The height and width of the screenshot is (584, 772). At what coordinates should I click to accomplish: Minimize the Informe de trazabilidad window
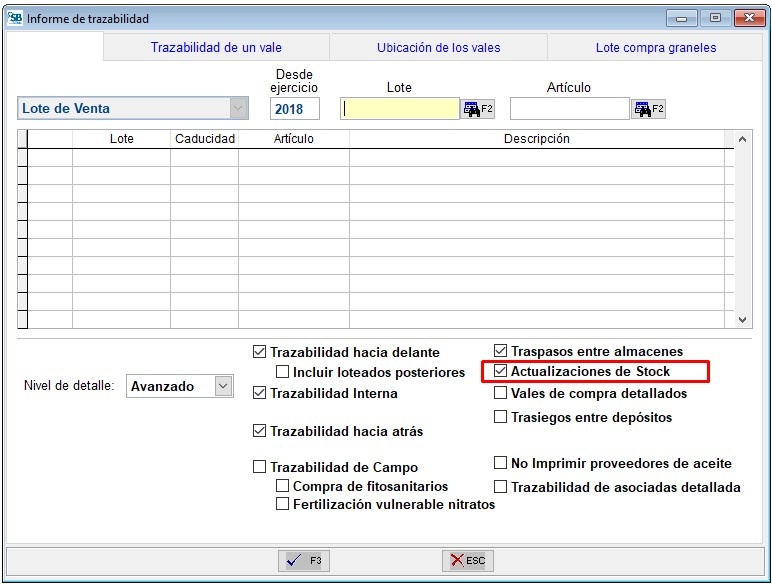[x=682, y=19]
